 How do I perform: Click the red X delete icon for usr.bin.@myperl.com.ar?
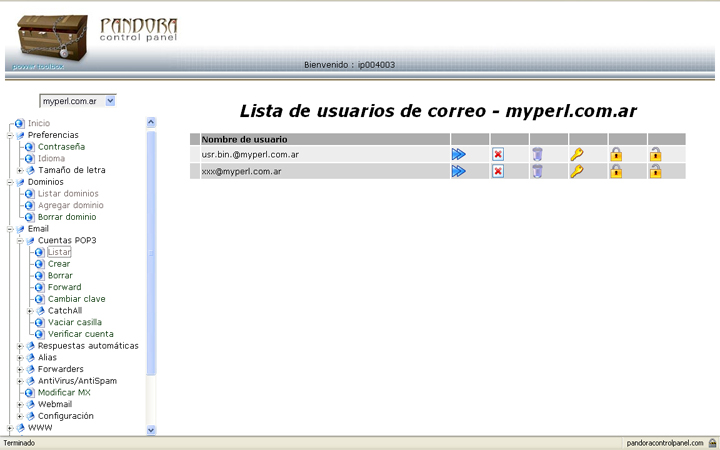498,154
